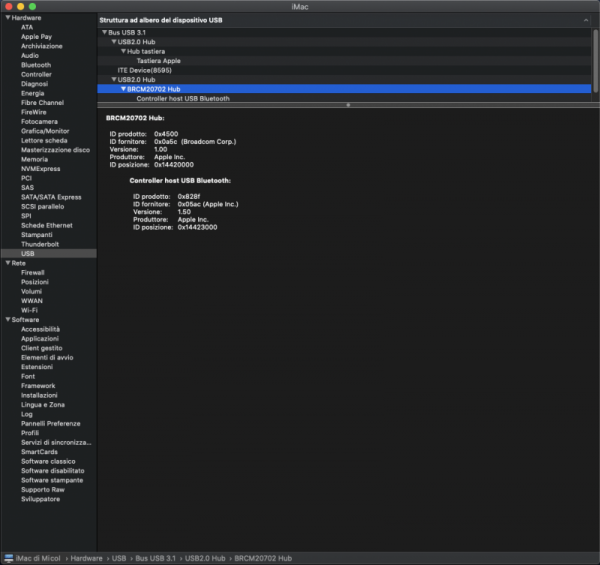The height and width of the screenshot is (565, 600).
Task: Collapse the Hub tastiera disclosure triangle
Action: [122, 51]
